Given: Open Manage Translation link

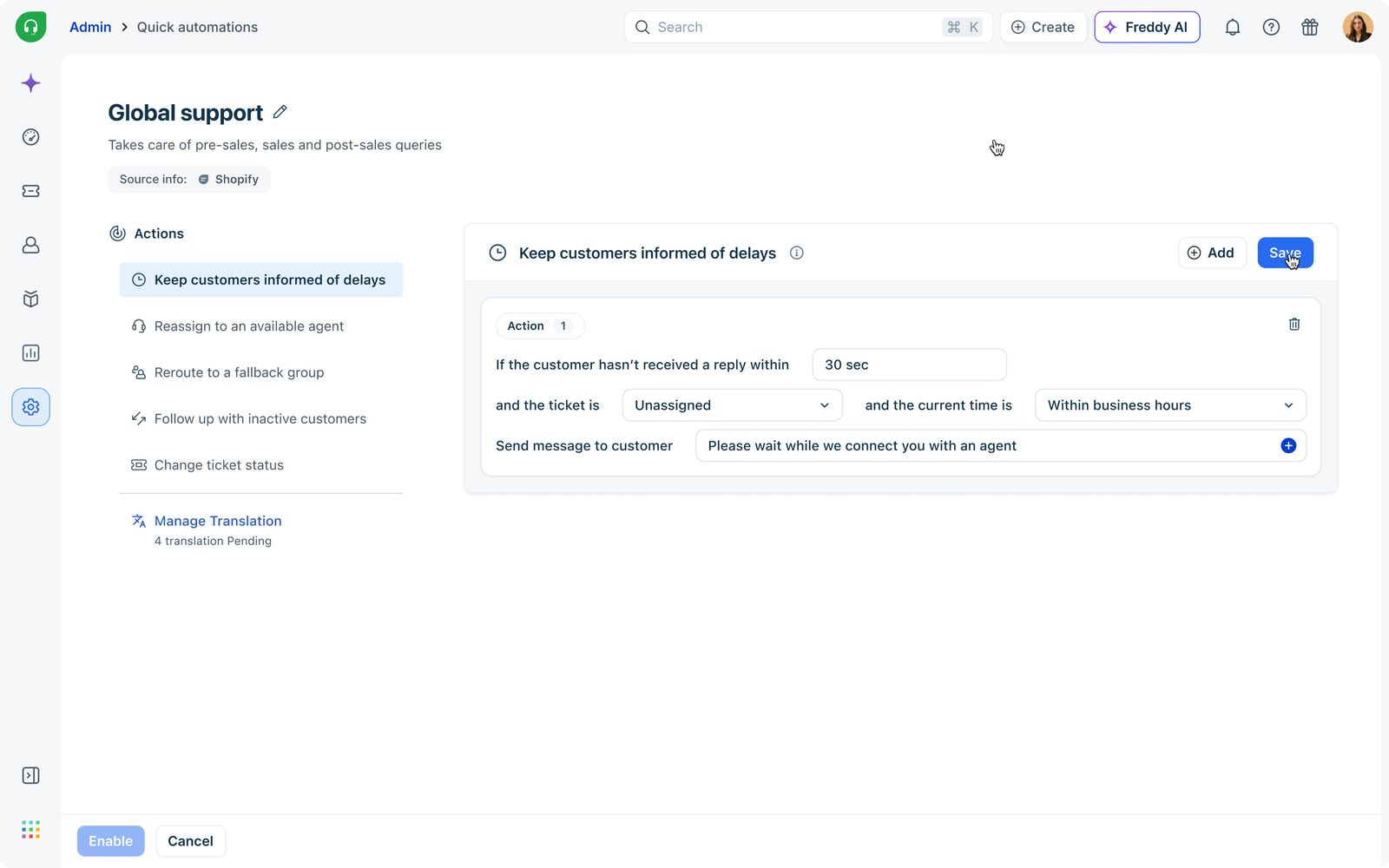Looking at the screenshot, I should click(218, 521).
